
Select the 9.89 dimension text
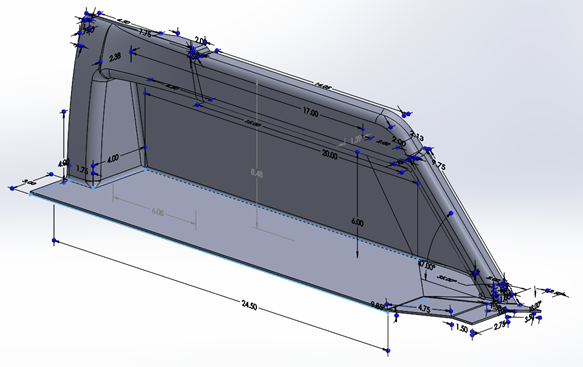coord(377,305)
